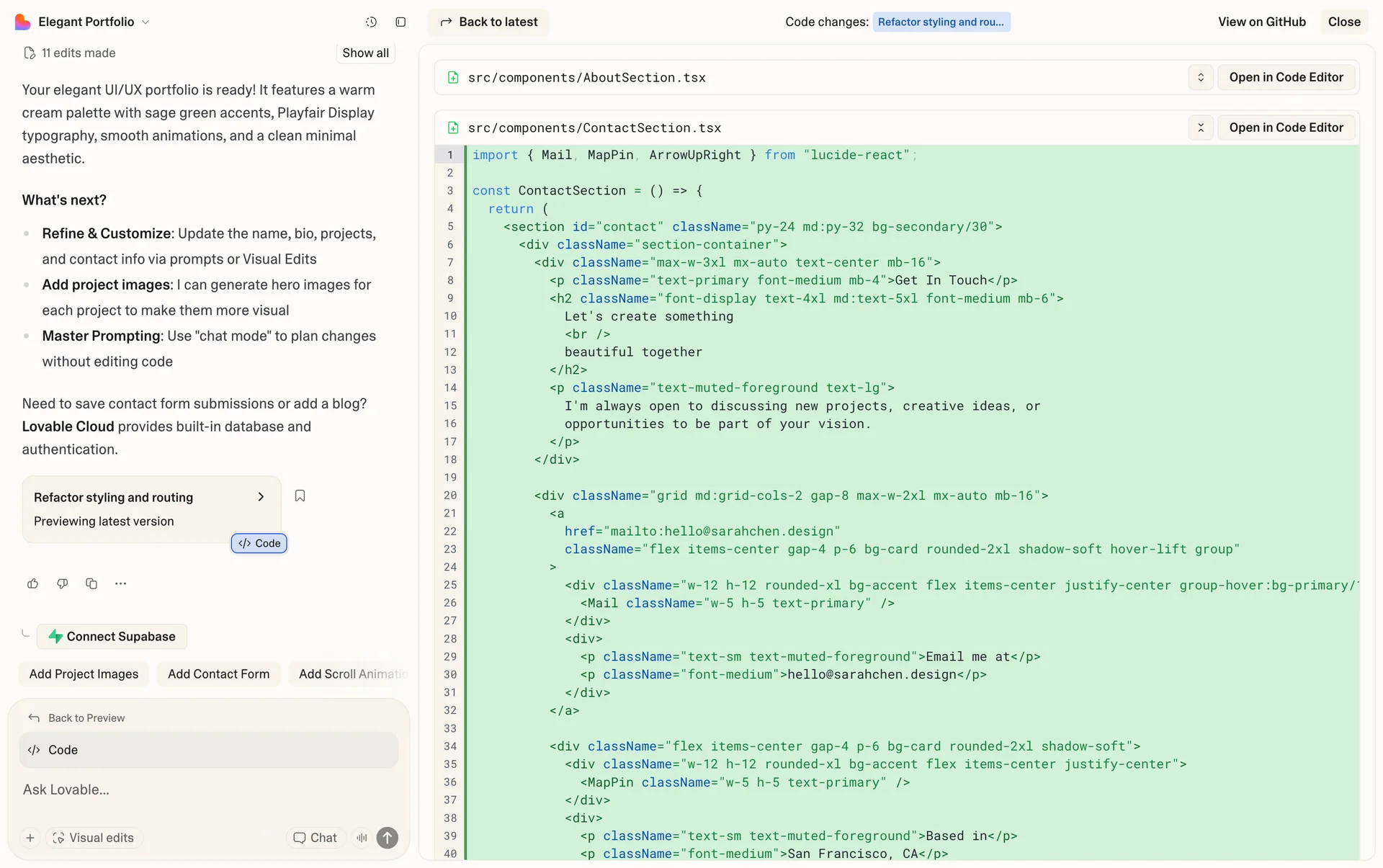Toggle Chat mode
Viewport: 1383px width, 868px height.
(x=315, y=838)
